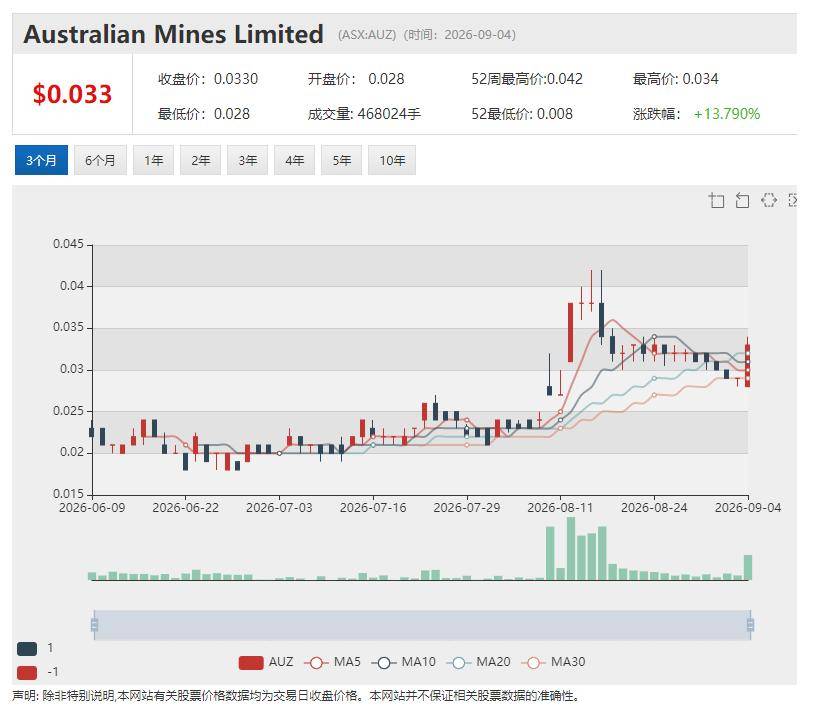Select the horizontal brush selection tool

769,200
